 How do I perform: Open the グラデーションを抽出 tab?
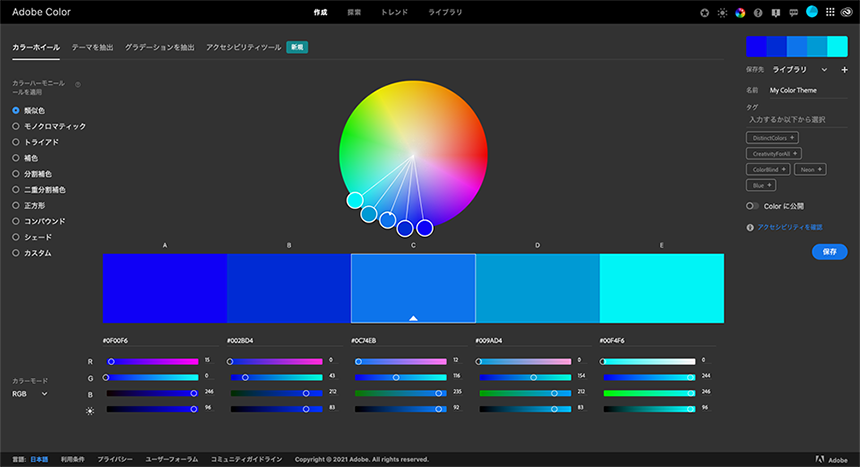click(160, 48)
